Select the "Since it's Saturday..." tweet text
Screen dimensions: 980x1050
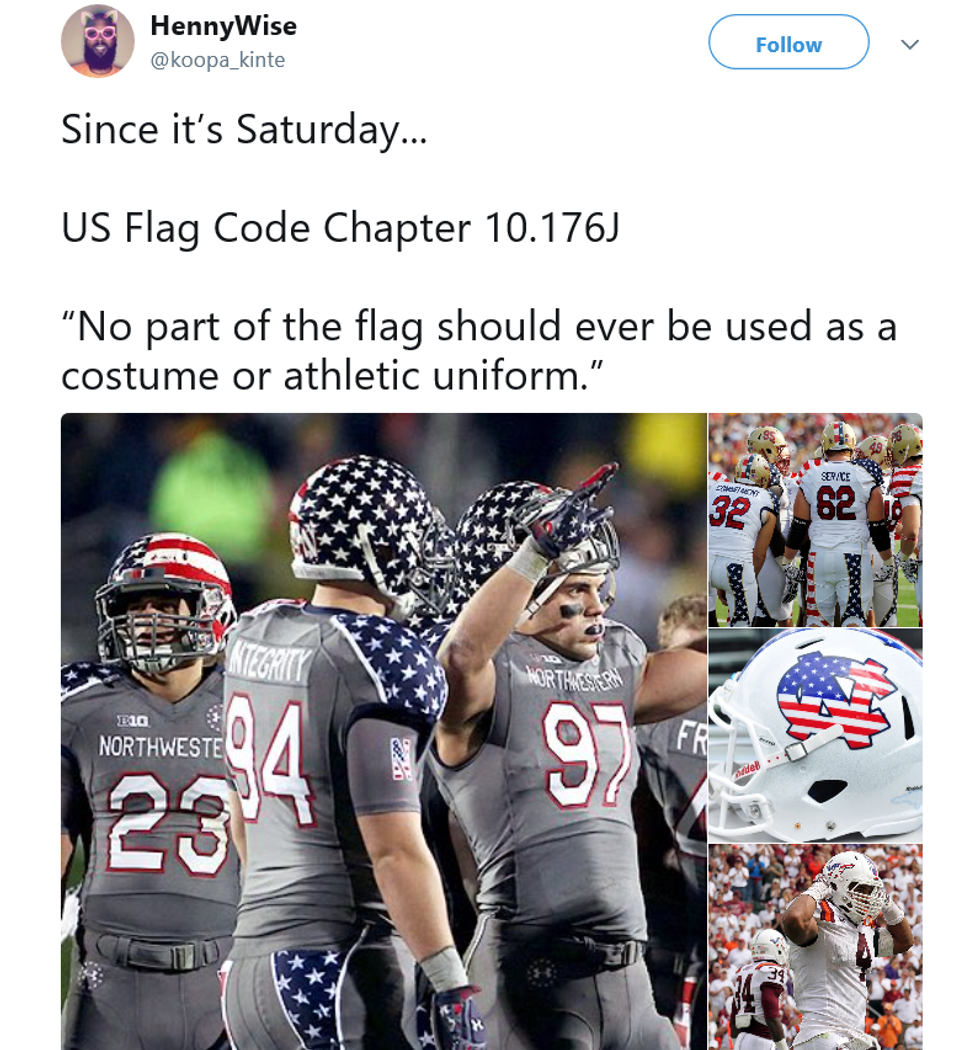tap(244, 129)
